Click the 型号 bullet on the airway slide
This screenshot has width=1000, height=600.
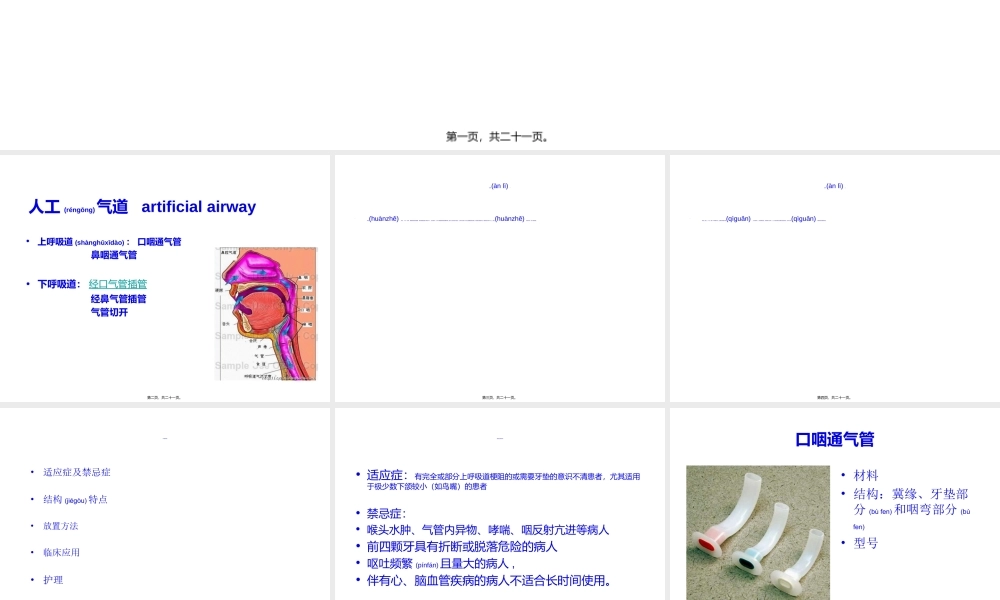point(864,543)
